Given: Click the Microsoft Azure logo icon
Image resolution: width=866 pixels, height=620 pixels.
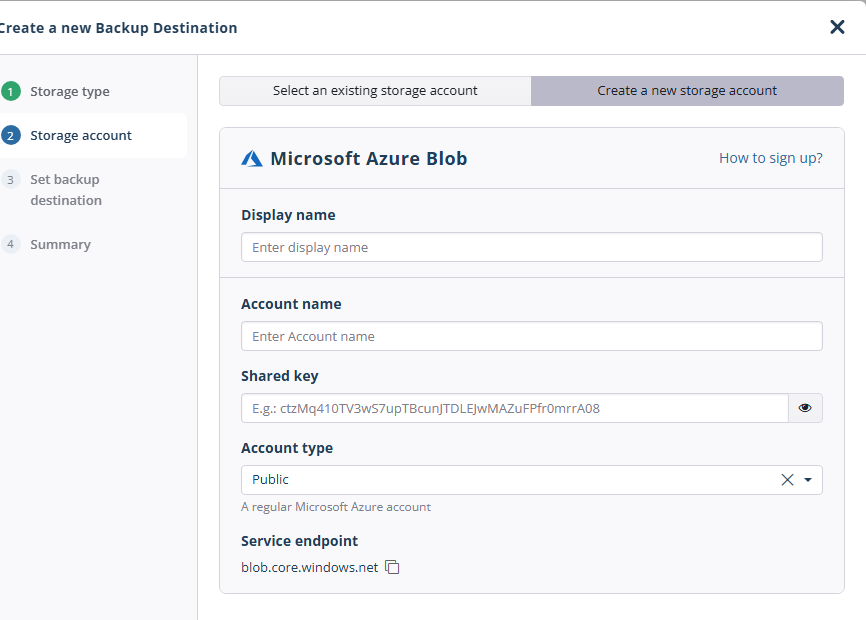Looking at the screenshot, I should coord(252,158).
